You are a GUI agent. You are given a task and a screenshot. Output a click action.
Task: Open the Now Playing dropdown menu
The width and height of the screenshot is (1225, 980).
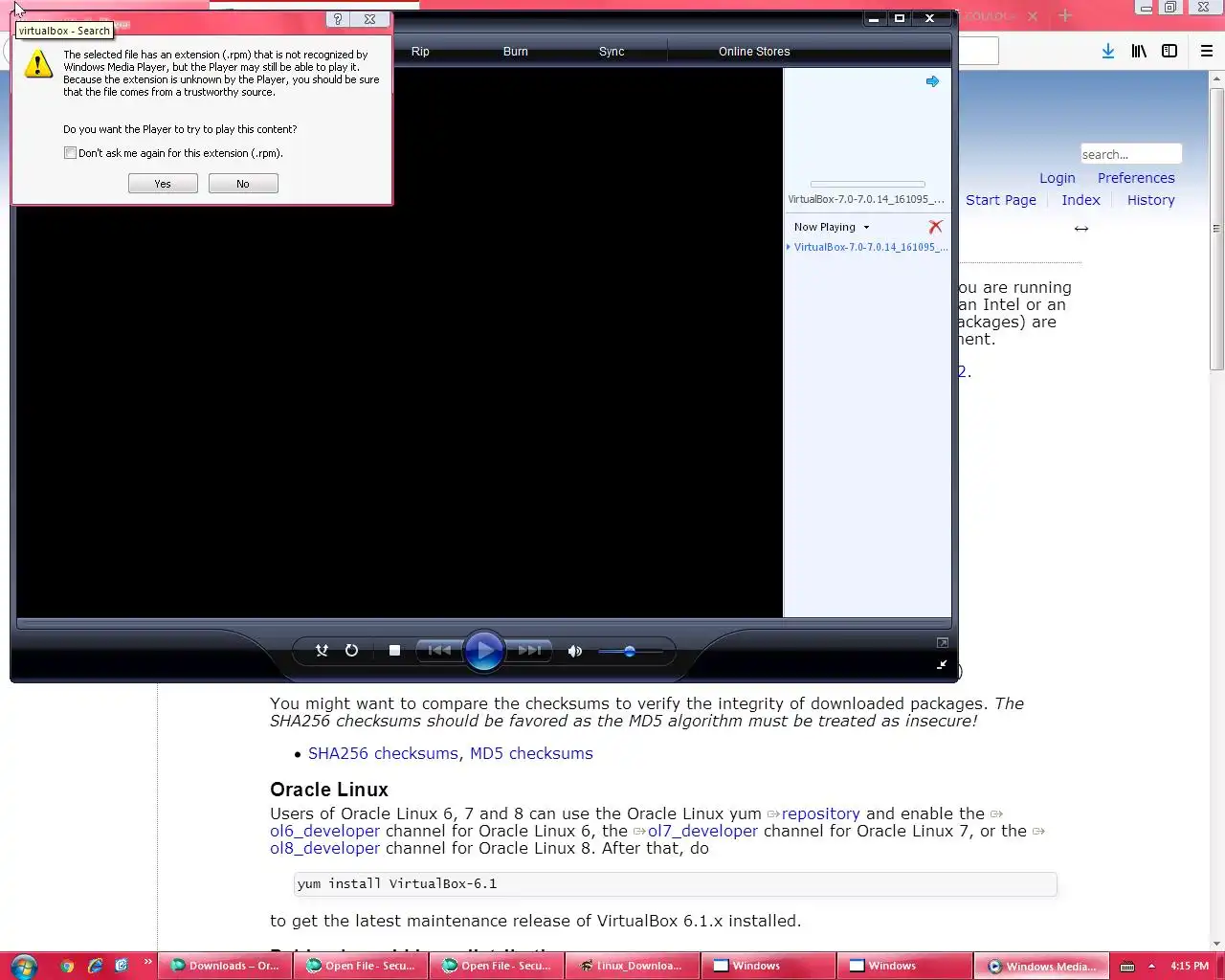click(x=832, y=227)
